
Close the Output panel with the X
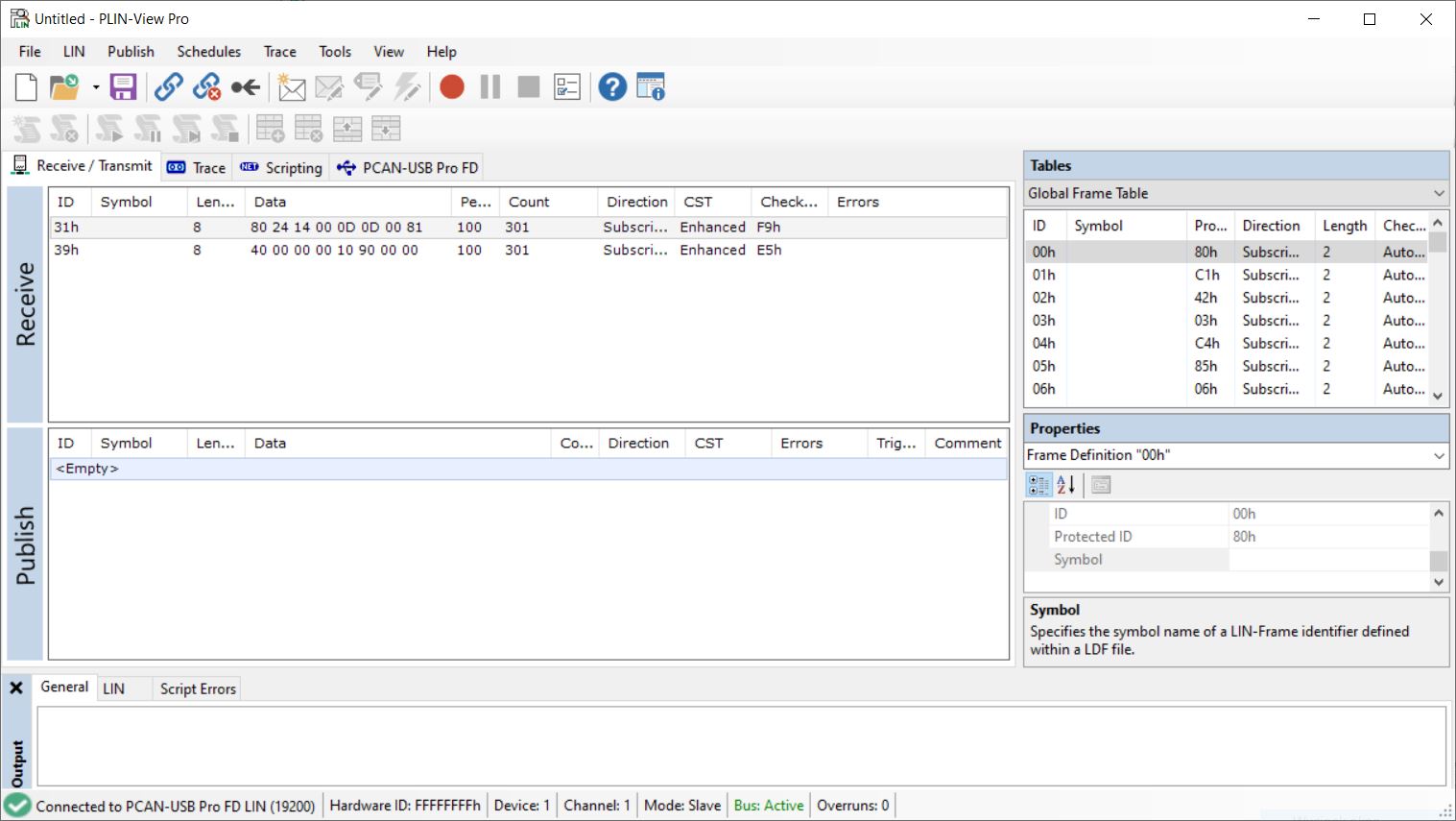pyautogui.click(x=16, y=688)
